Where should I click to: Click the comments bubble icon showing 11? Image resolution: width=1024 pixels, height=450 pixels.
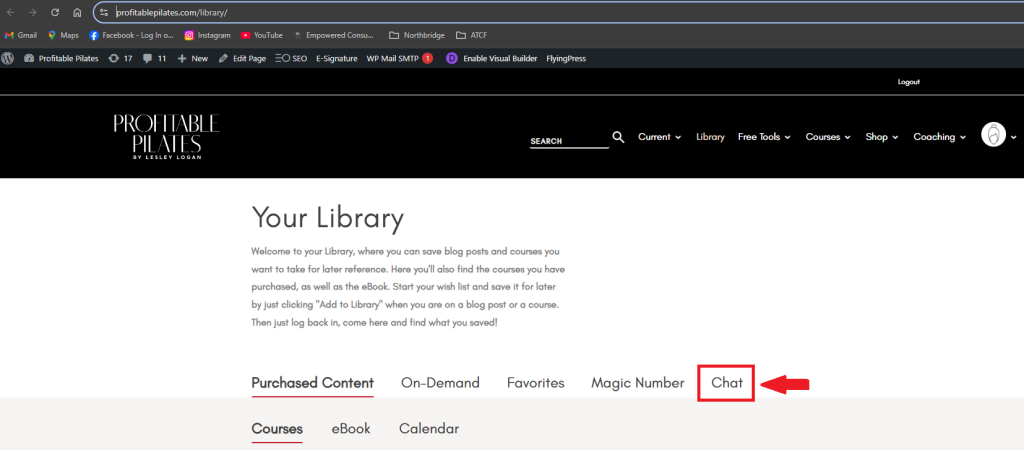pos(154,59)
